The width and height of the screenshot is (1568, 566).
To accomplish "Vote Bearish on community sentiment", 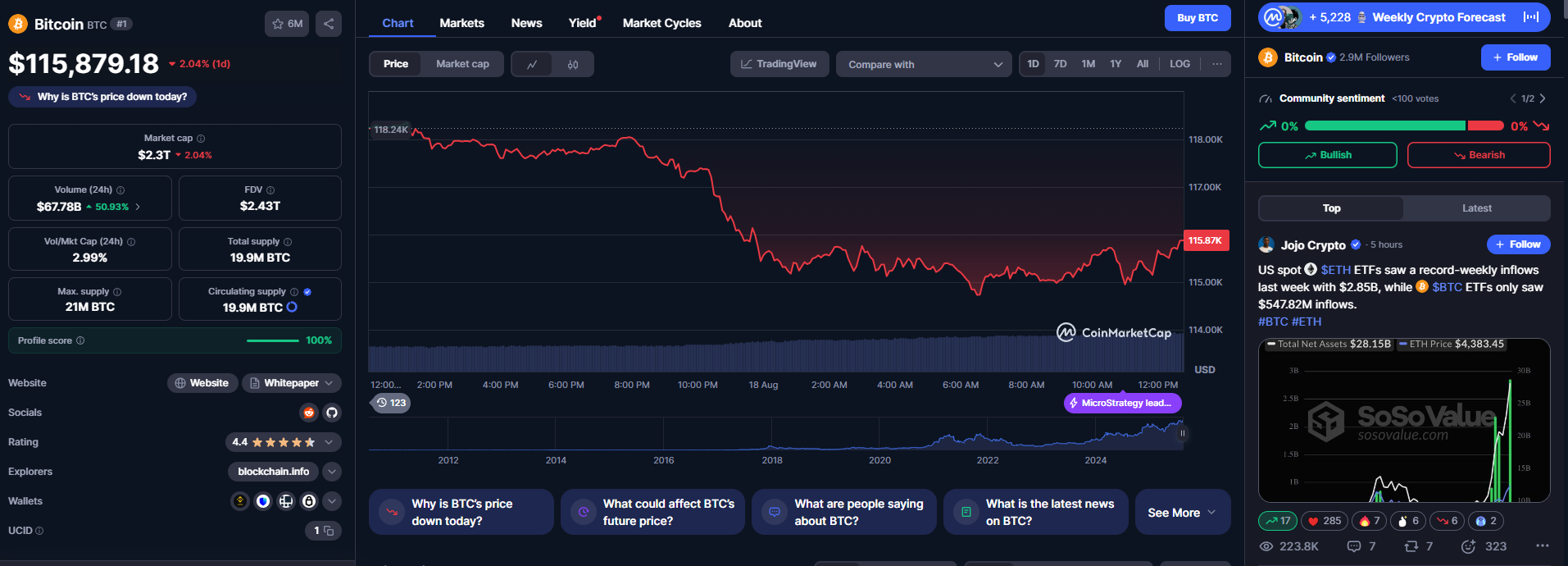I will pyautogui.click(x=1479, y=155).
